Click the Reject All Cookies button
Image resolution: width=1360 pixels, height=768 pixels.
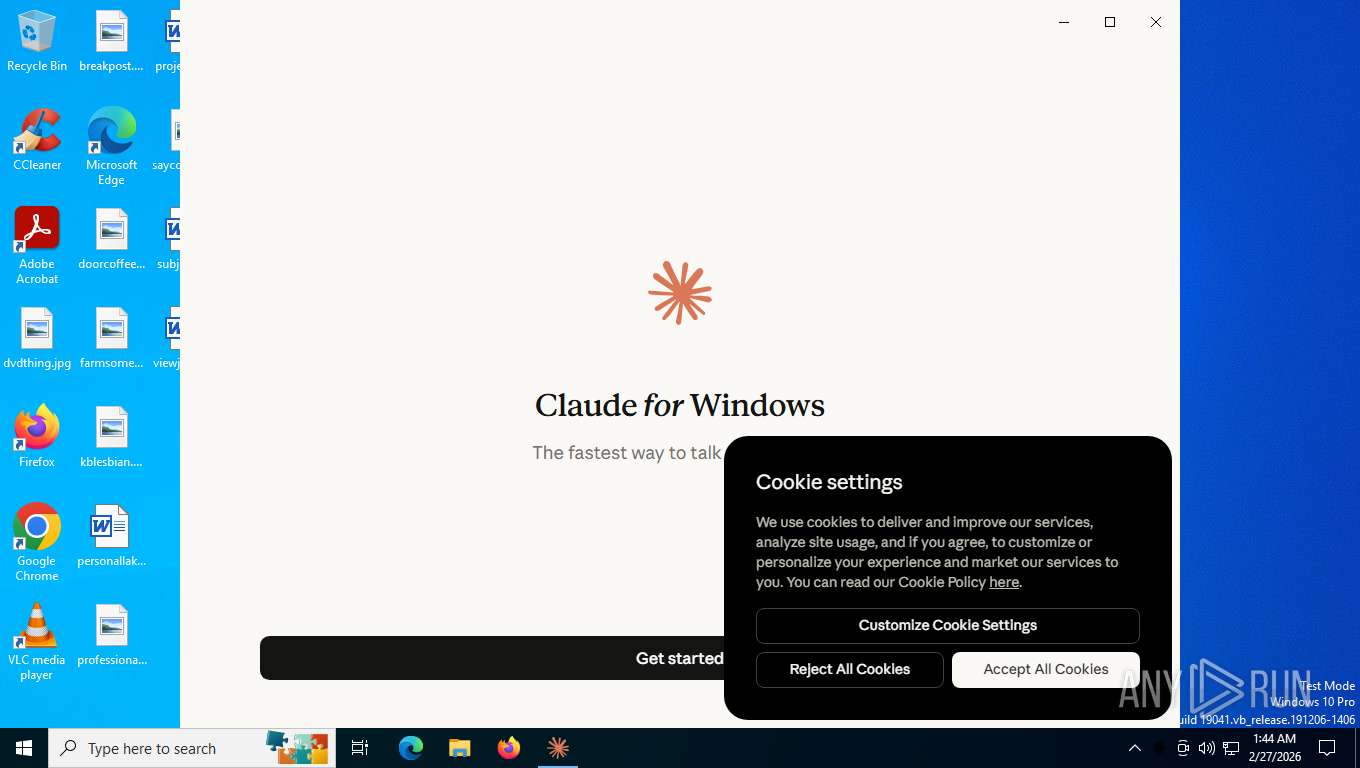(x=850, y=670)
